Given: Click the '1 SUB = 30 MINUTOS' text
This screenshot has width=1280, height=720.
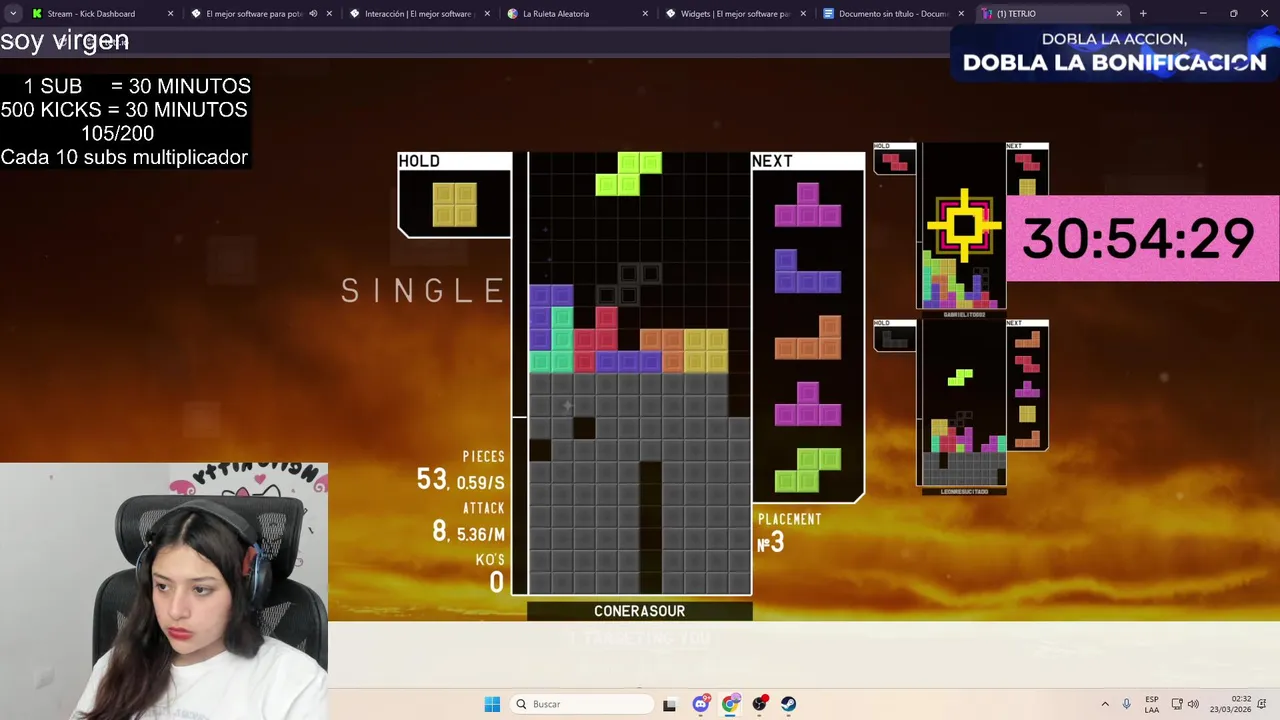Looking at the screenshot, I should pyautogui.click(x=137, y=86).
